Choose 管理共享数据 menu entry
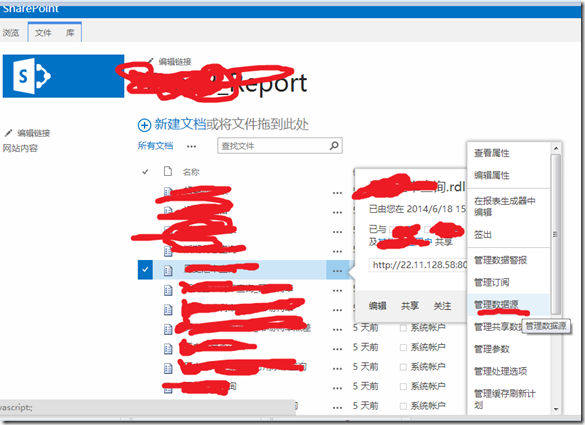 click(x=497, y=327)
